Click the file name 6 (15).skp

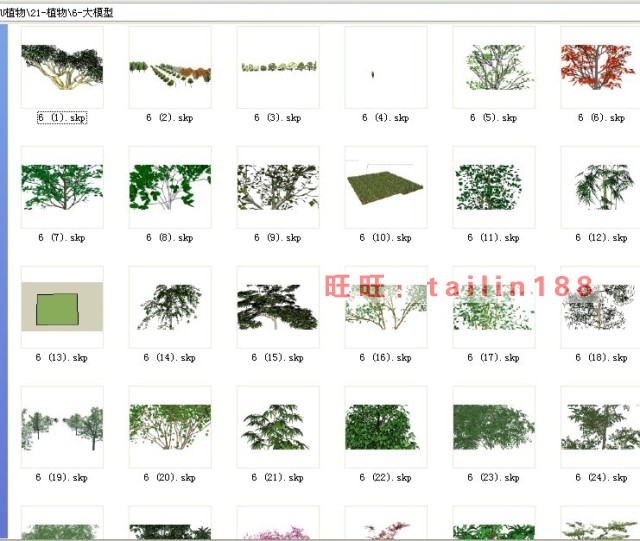(x=278, y=358)
